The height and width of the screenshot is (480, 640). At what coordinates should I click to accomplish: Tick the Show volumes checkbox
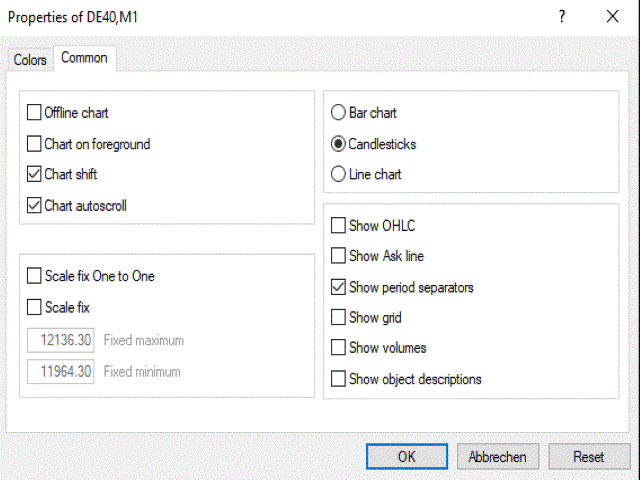point(338,347)
